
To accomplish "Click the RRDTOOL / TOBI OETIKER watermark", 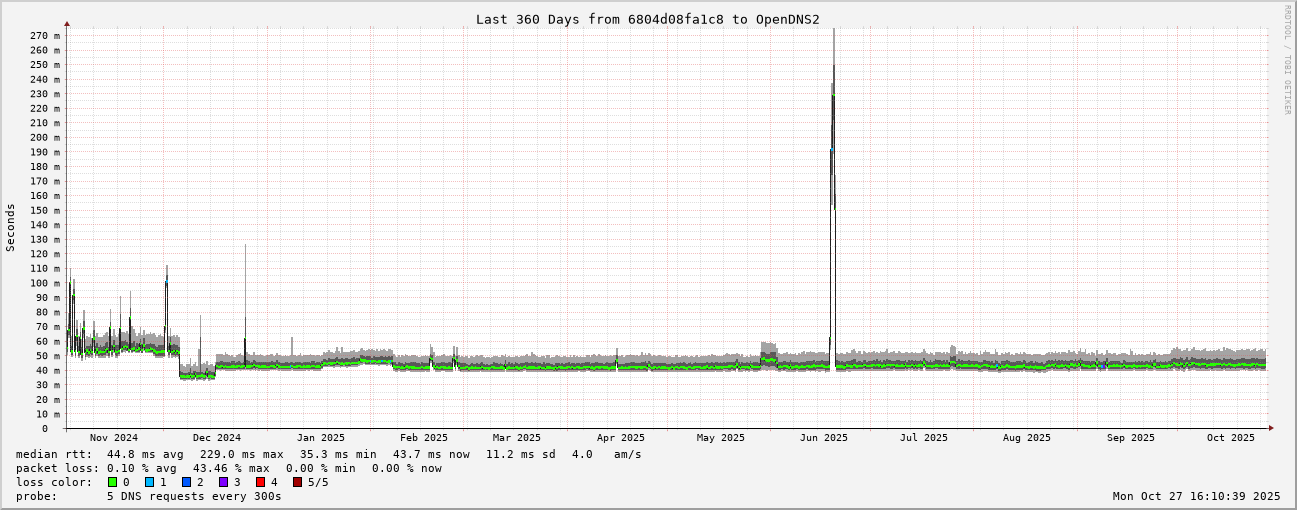I will point(1287,59).
